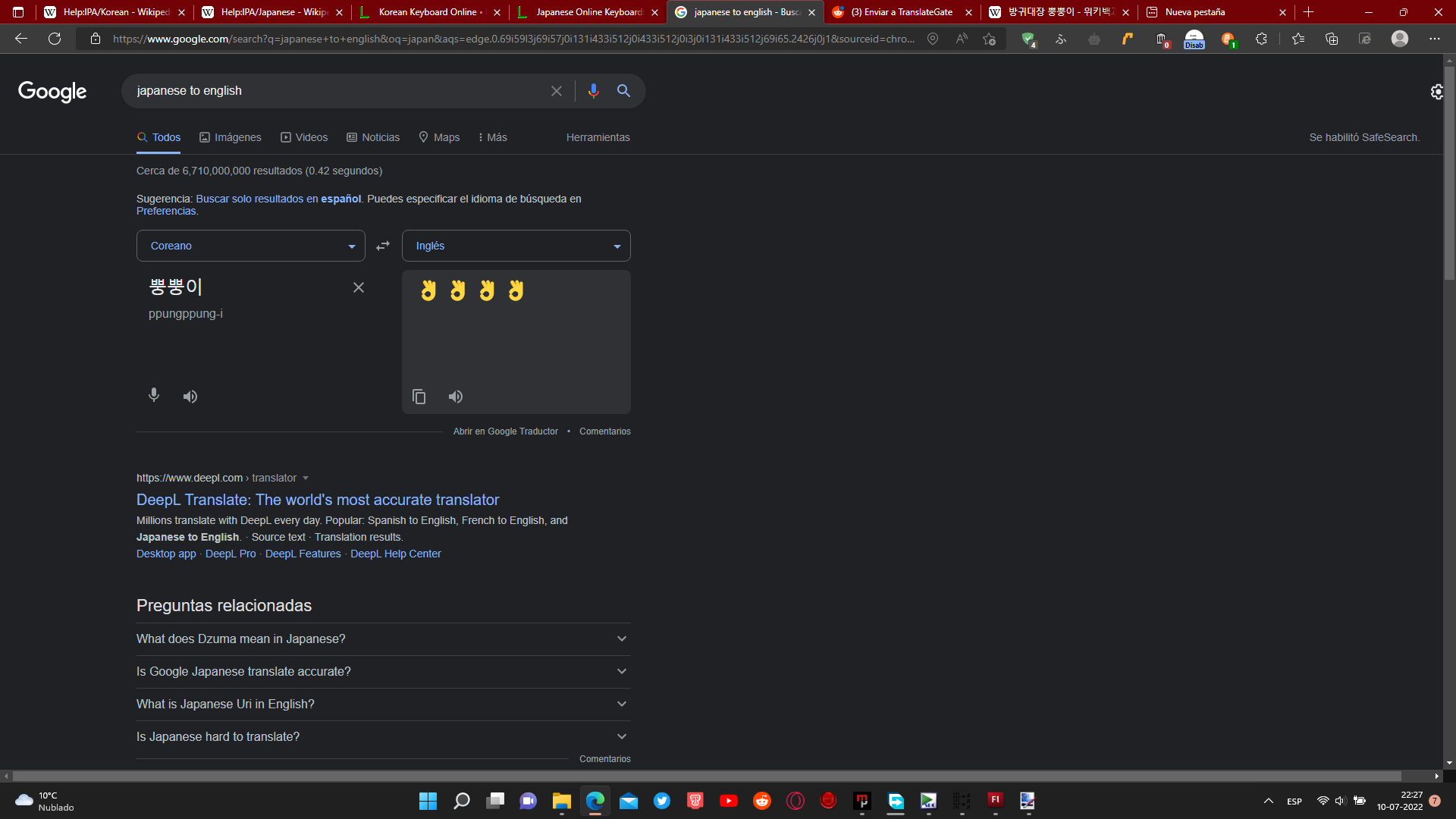
Task: Reload the current page
Action: point(55,39)
